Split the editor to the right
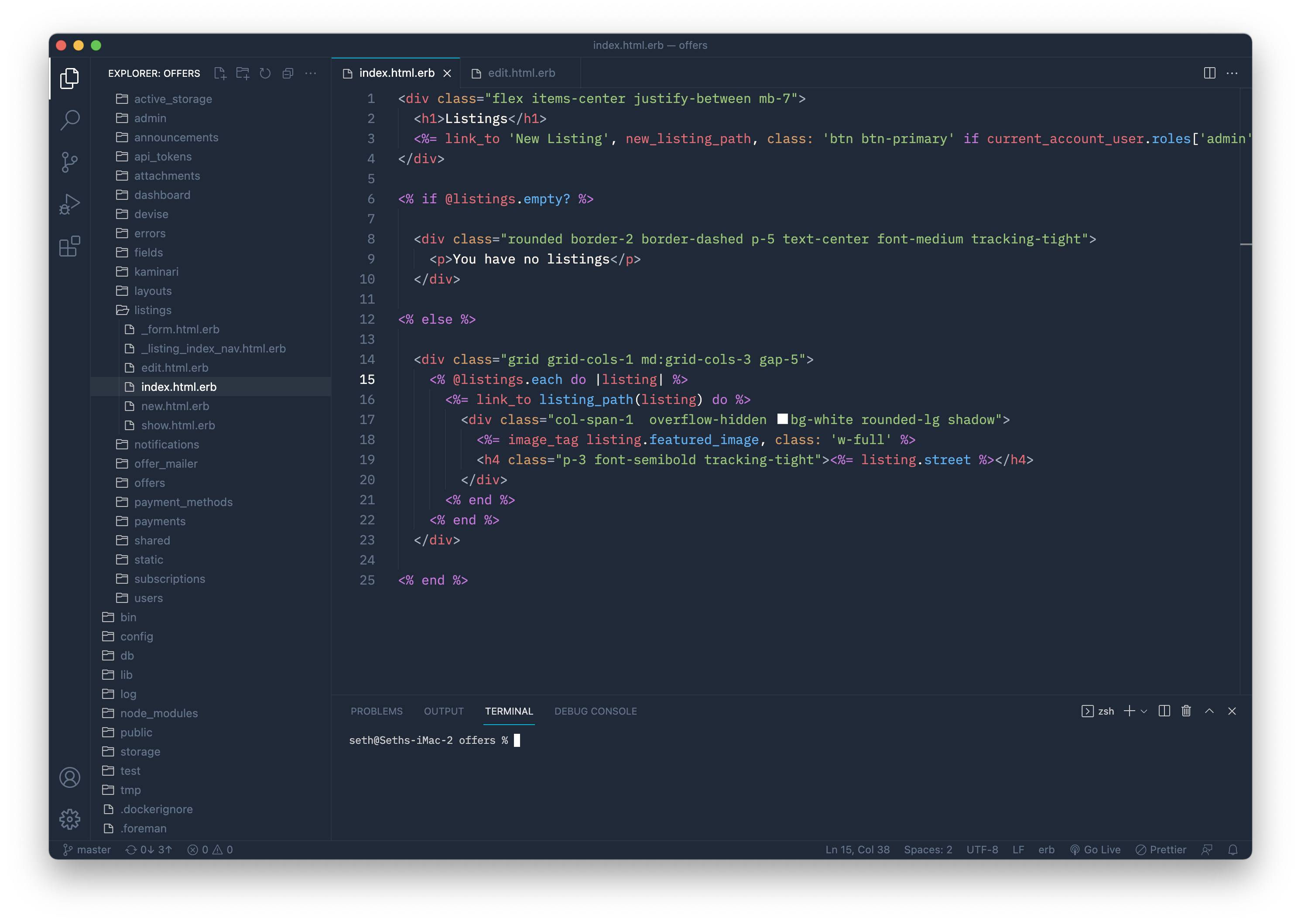This screenshot has height=924, width=1301. pyautogui.click(x=1209, y=73)
